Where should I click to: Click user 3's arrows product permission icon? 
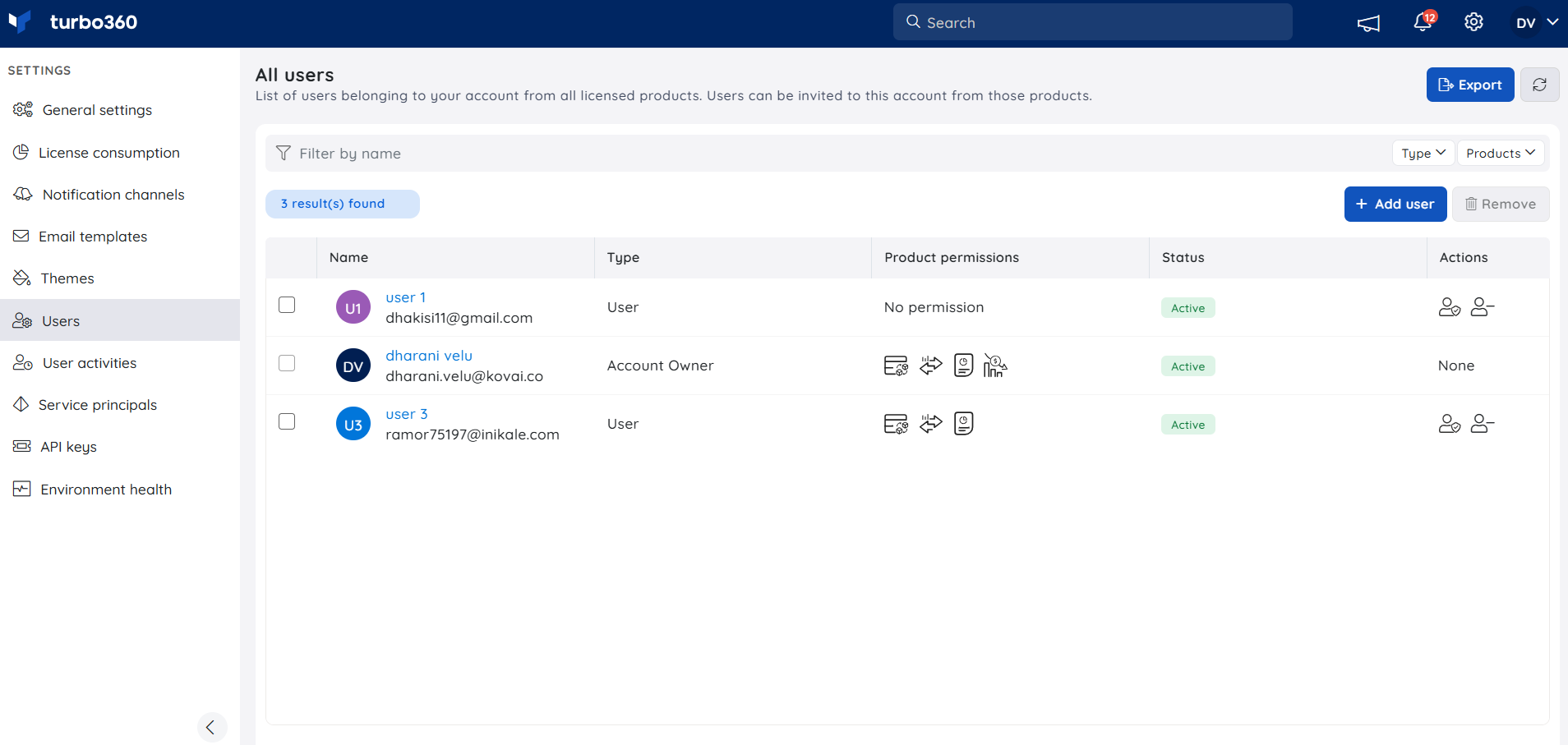coord(931,424)
